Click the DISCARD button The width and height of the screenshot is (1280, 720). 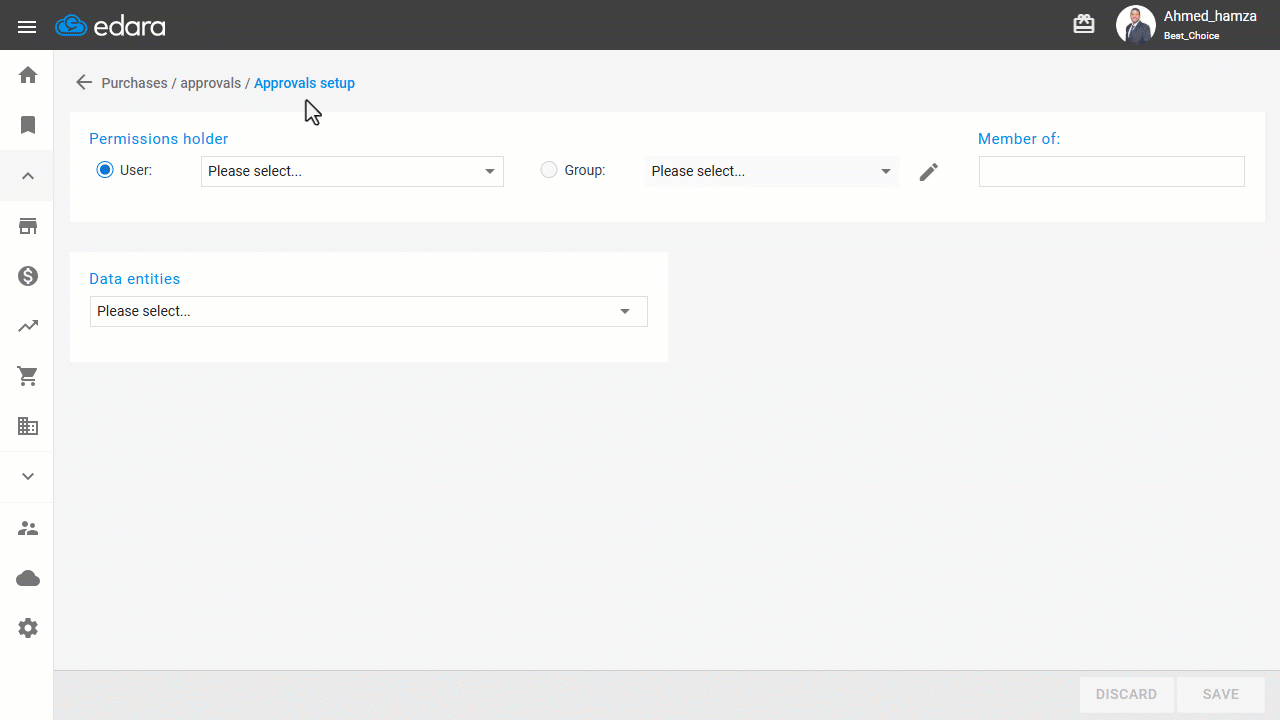click(x=1126, y=694)
